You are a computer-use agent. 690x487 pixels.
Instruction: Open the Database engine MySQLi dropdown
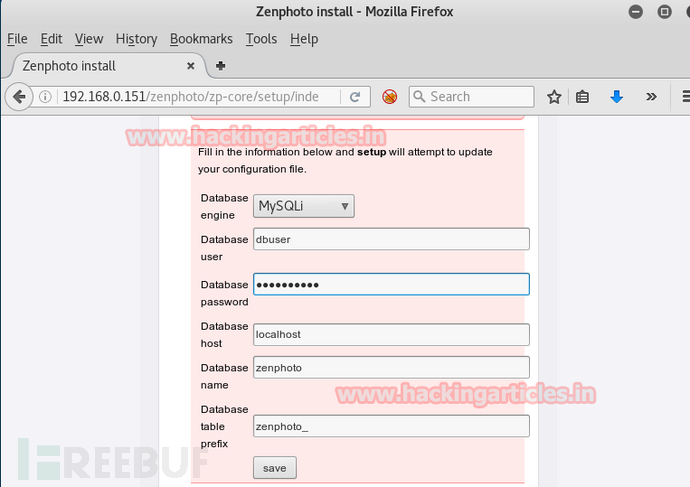tap(304, 206)
